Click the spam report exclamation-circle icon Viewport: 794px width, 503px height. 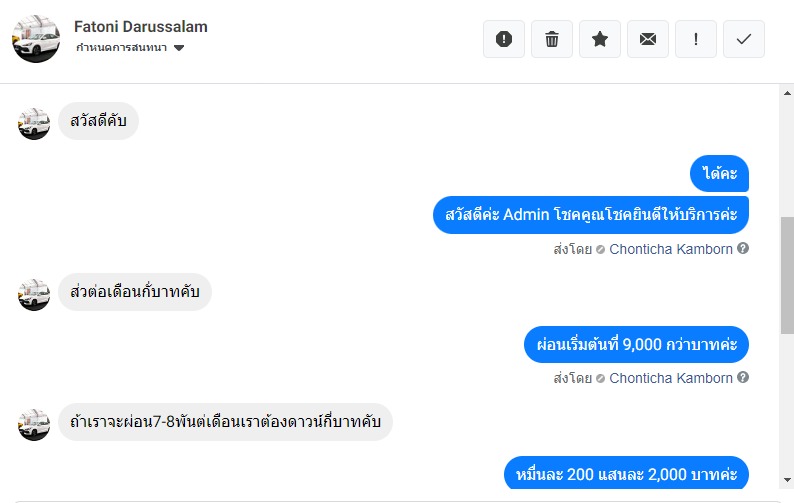pyautogui.click(x=504, y=39)
